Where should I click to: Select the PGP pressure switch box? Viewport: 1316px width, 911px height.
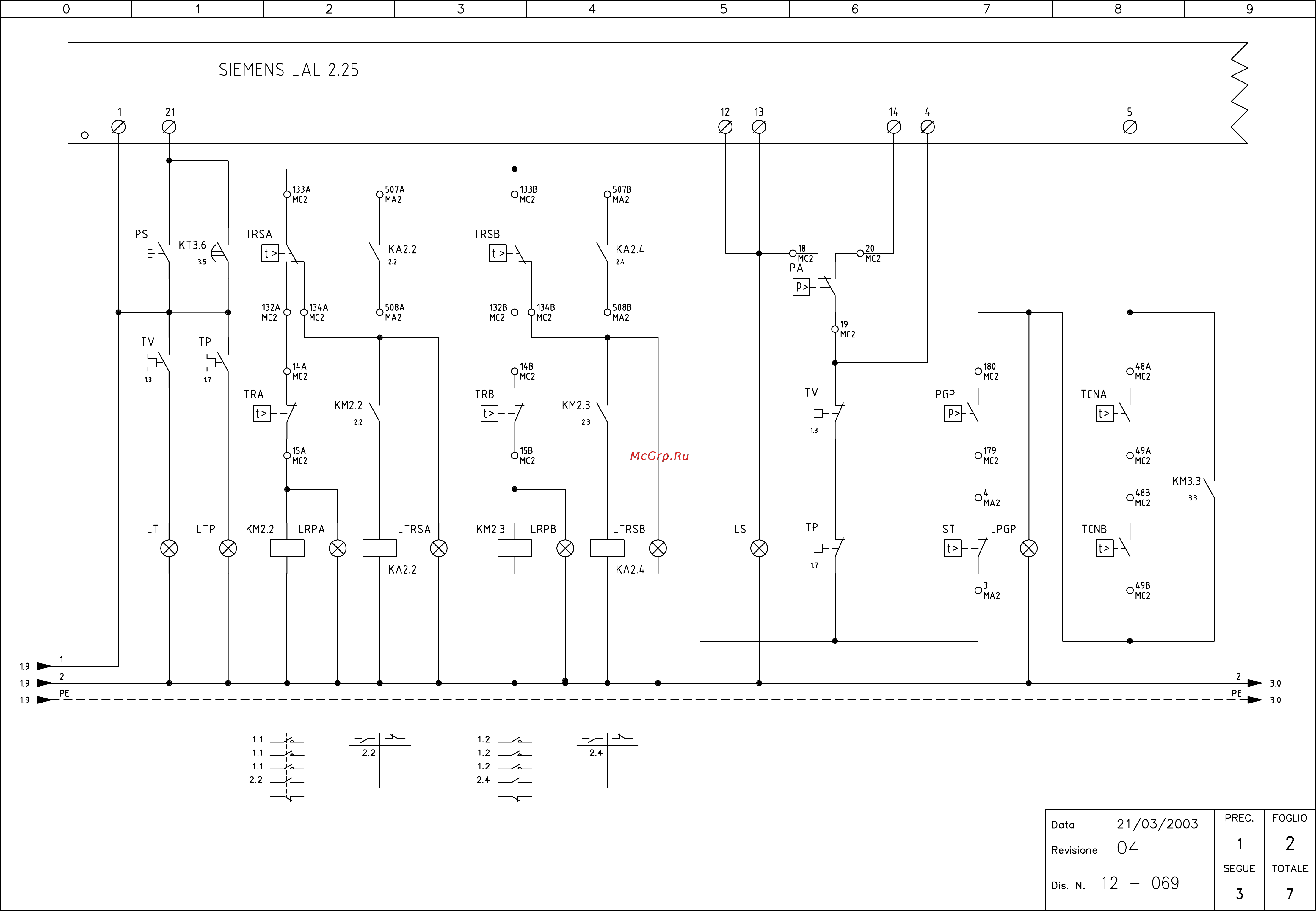tap(953, 413)
